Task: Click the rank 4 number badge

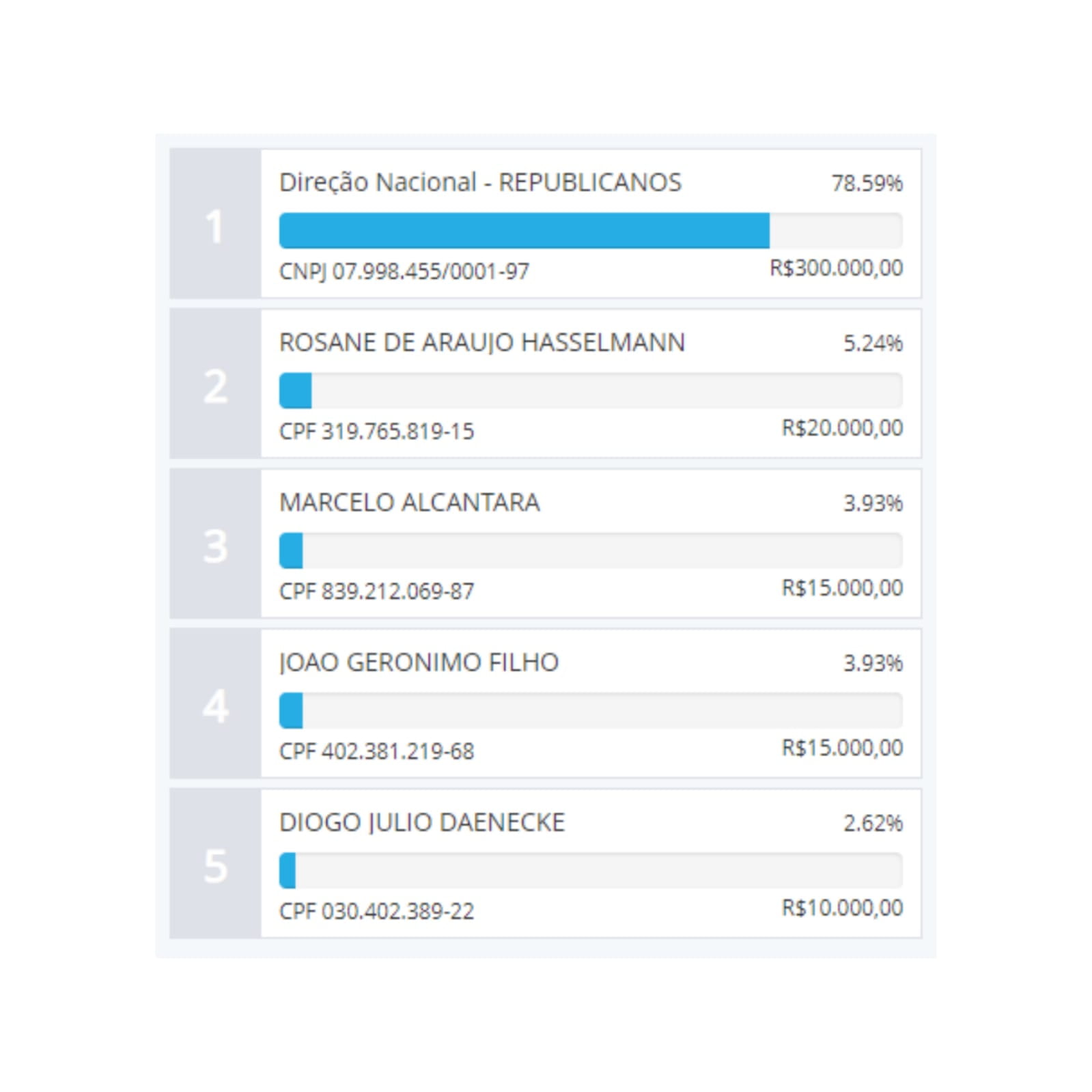Action: 215,705
